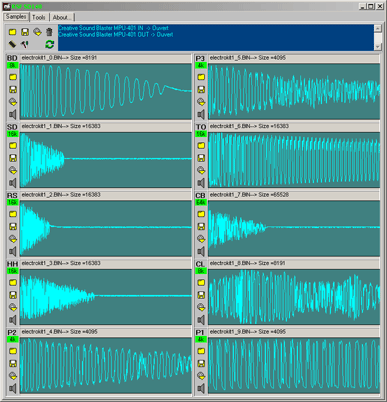Play the CL sample via speaker icon
Screen dimensions: 387x402
click(x=201, y=320)
